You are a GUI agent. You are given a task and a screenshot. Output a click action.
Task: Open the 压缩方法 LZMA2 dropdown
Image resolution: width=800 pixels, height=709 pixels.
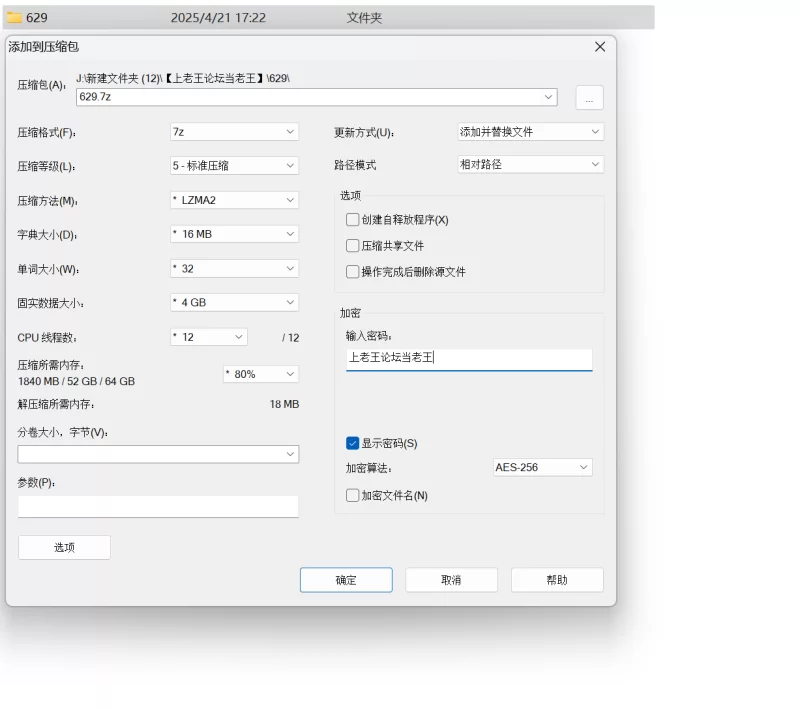coord(234,200)
